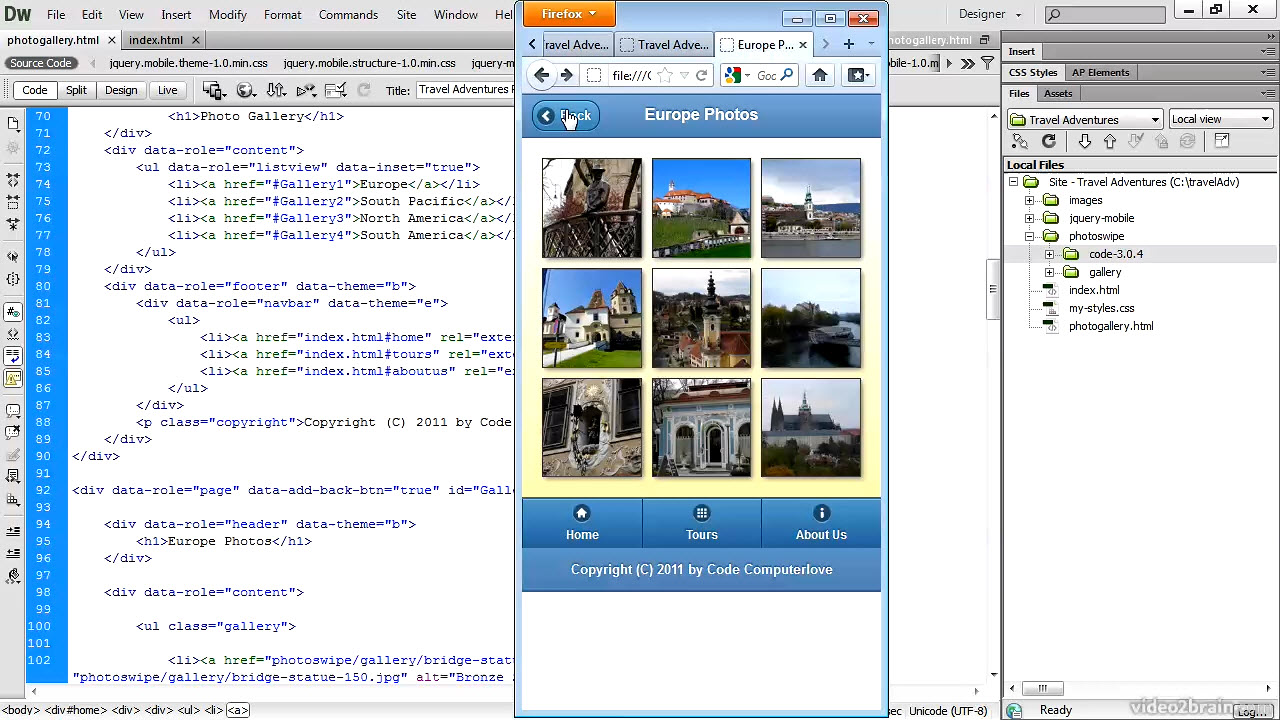Enable Live view
The image size is (1280, 720).
167,90
